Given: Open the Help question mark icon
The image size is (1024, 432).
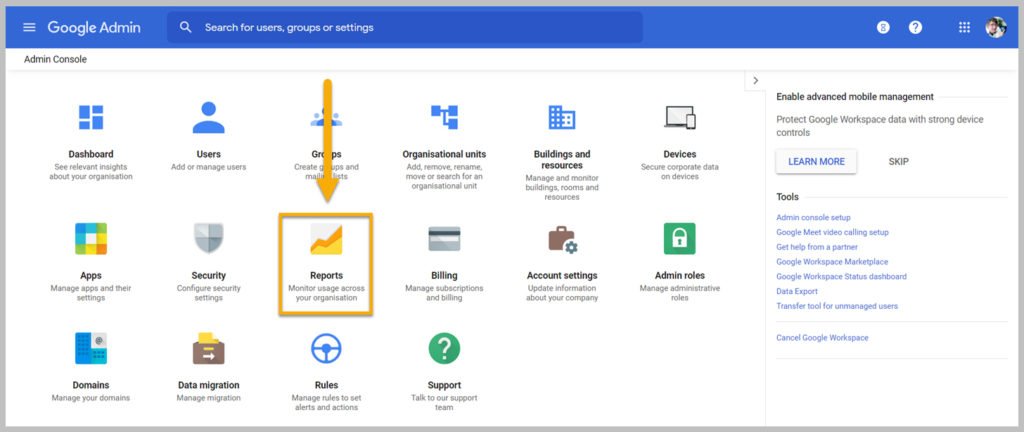Looking at the screenshot, I should 916,27.
